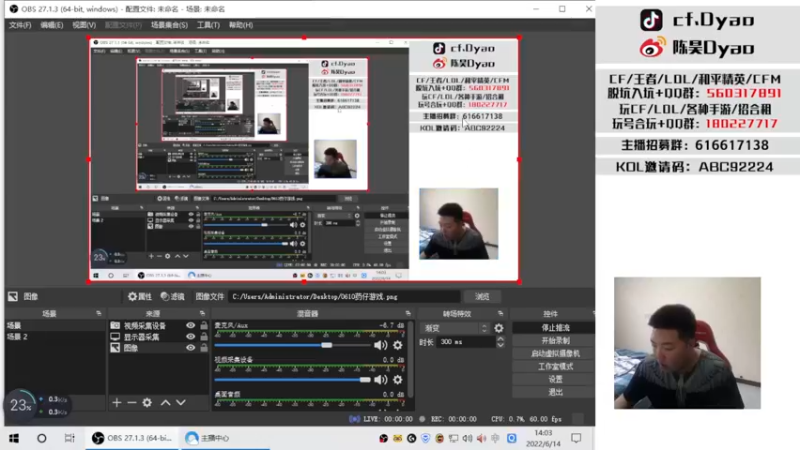Screen dimensions: 800x450
Task: Increase transition 时长 with up arrow
Action: [x=501, y=339]
